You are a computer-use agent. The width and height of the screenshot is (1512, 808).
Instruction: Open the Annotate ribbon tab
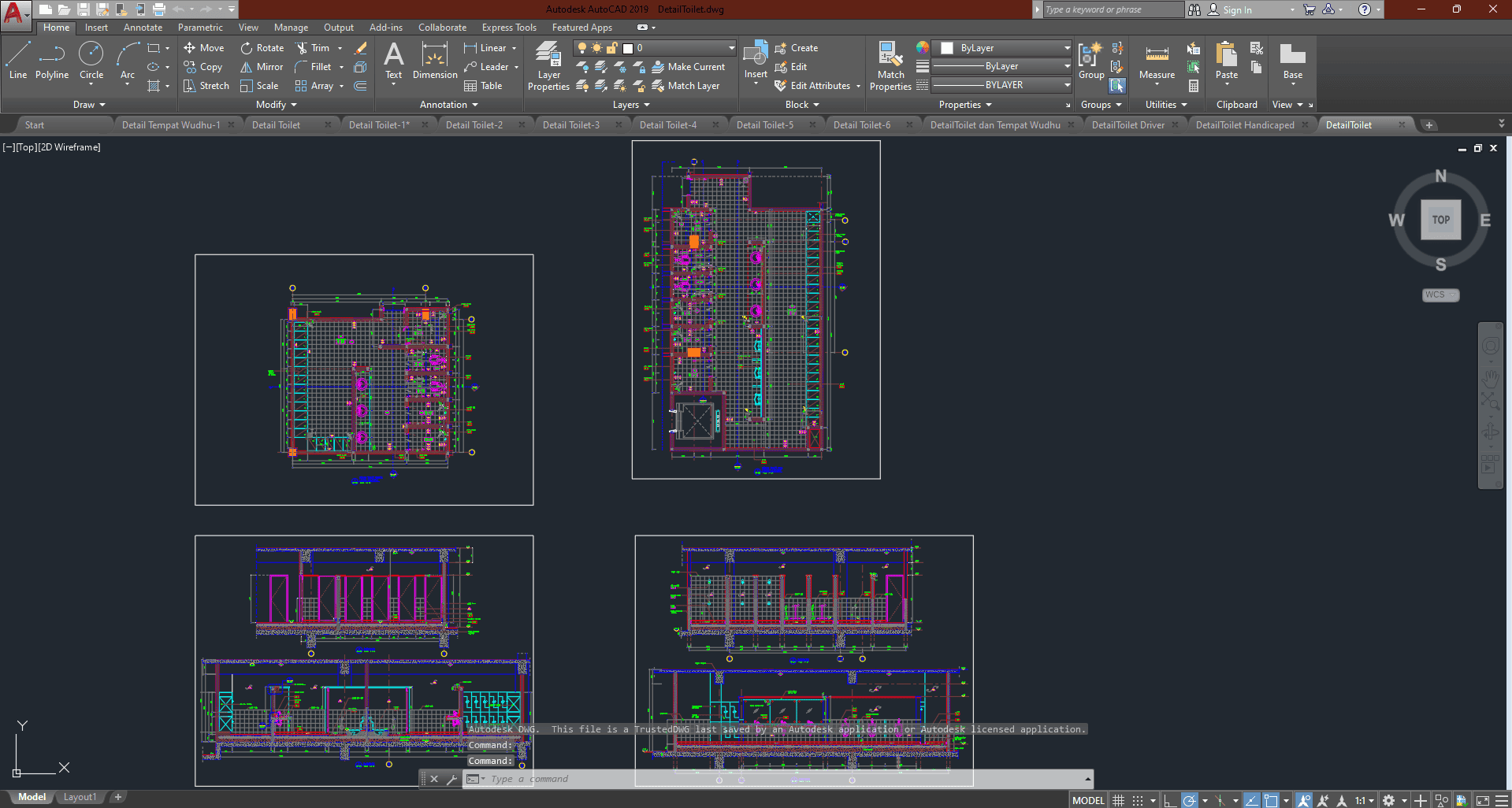pos(143,28)
